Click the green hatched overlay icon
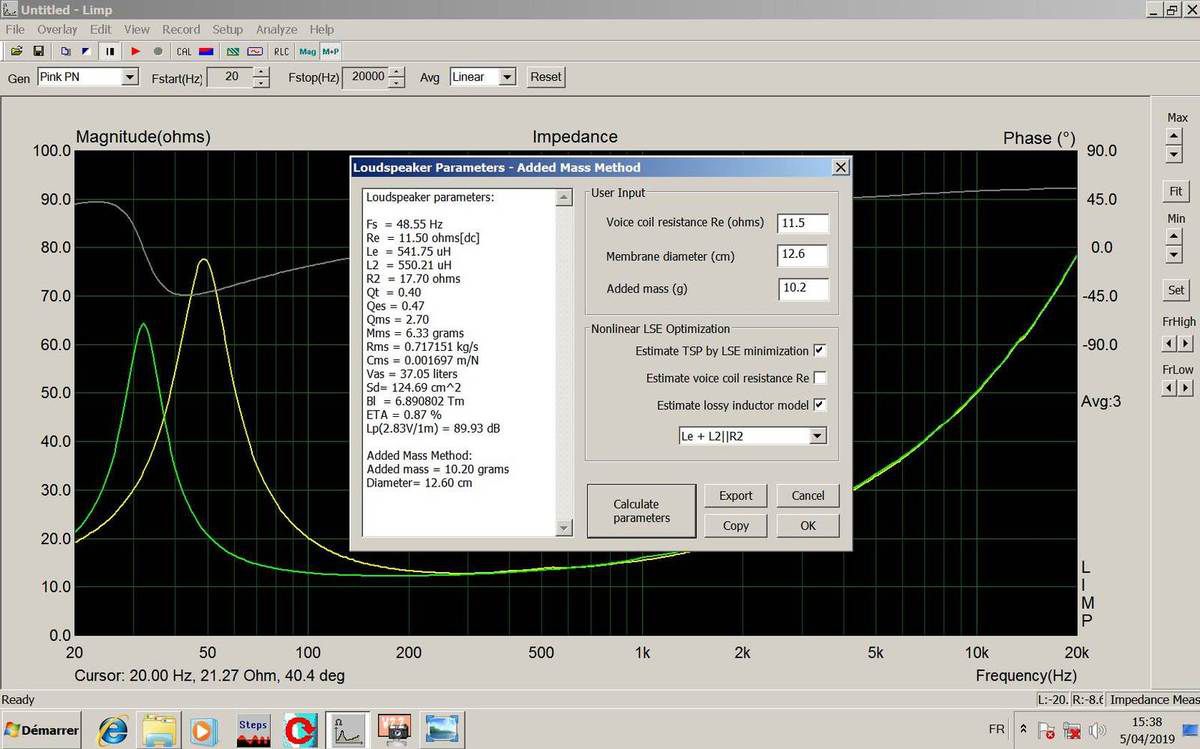The image size is (1200, 749). coord(233,51)
